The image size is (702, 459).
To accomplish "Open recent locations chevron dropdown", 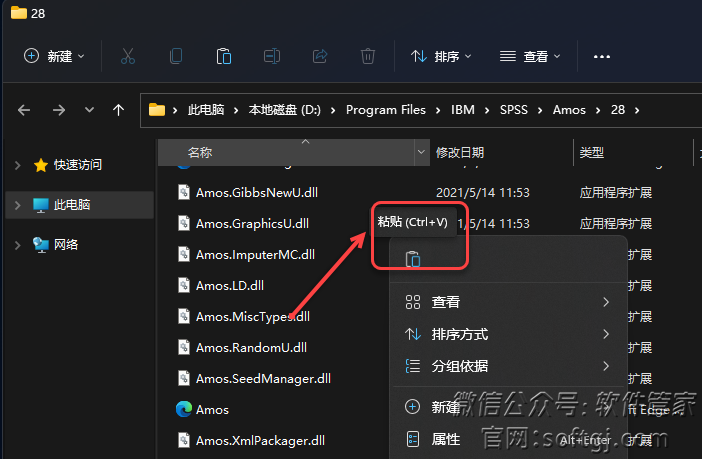I will (90, 110).
